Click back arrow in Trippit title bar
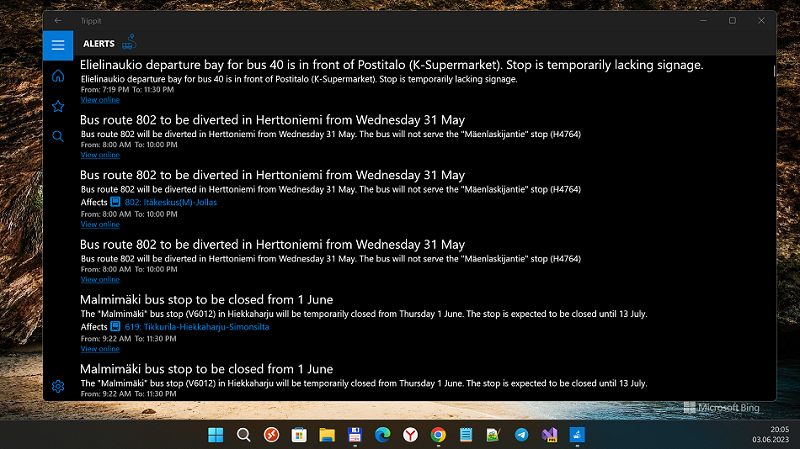800x449 pixels. pyautogui.click(x=58, y=20)
